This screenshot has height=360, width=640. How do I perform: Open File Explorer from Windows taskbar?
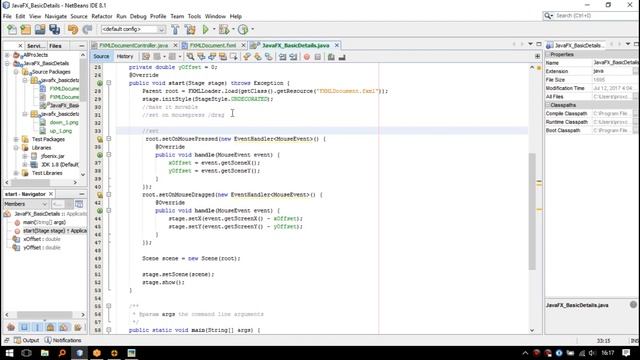[x=44, y=353]
